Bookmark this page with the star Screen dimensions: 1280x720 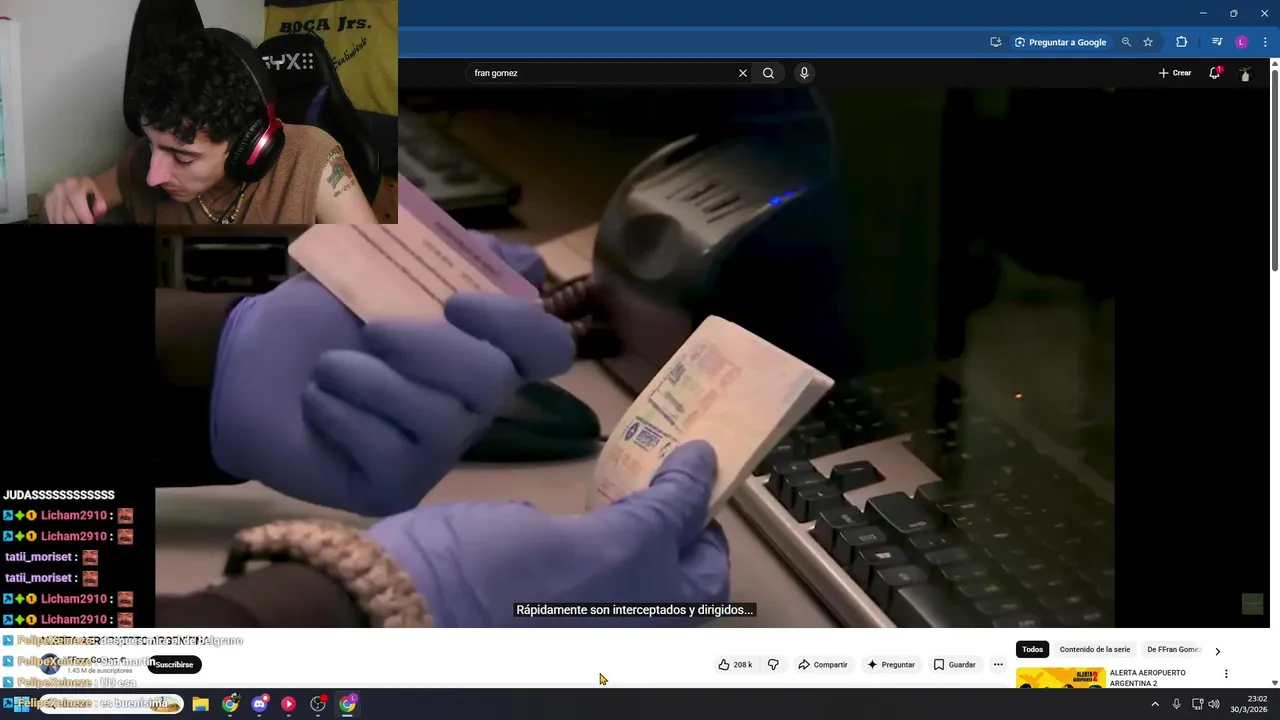point(1148,42)
